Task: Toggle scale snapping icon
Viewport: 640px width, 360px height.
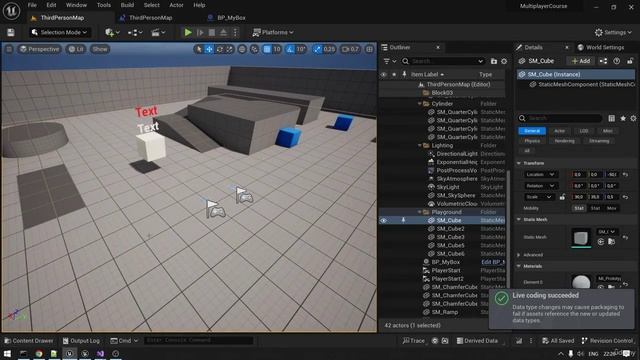Action: (317, 49)
